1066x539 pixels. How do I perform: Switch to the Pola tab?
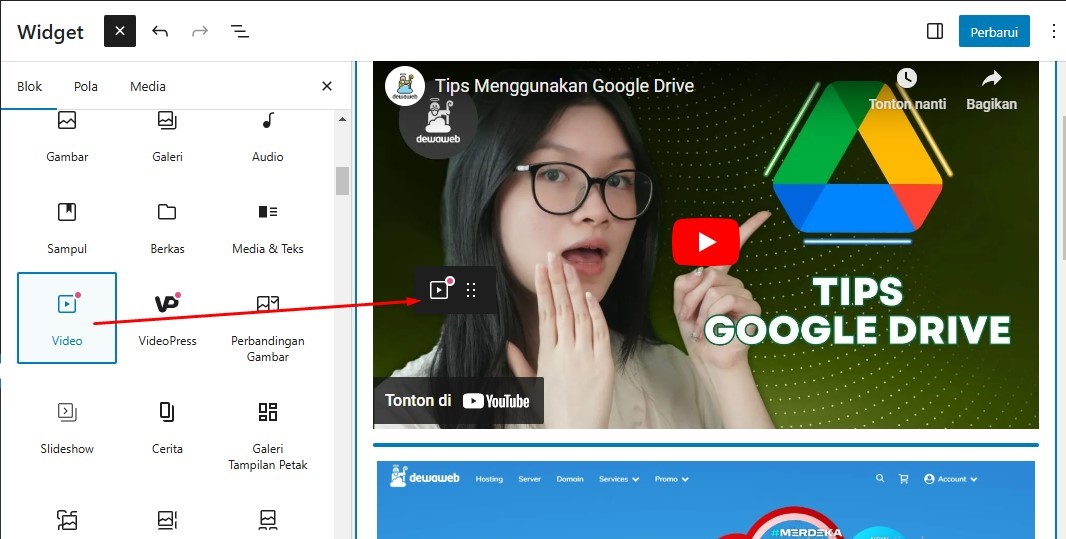click(x=86, y=86)
